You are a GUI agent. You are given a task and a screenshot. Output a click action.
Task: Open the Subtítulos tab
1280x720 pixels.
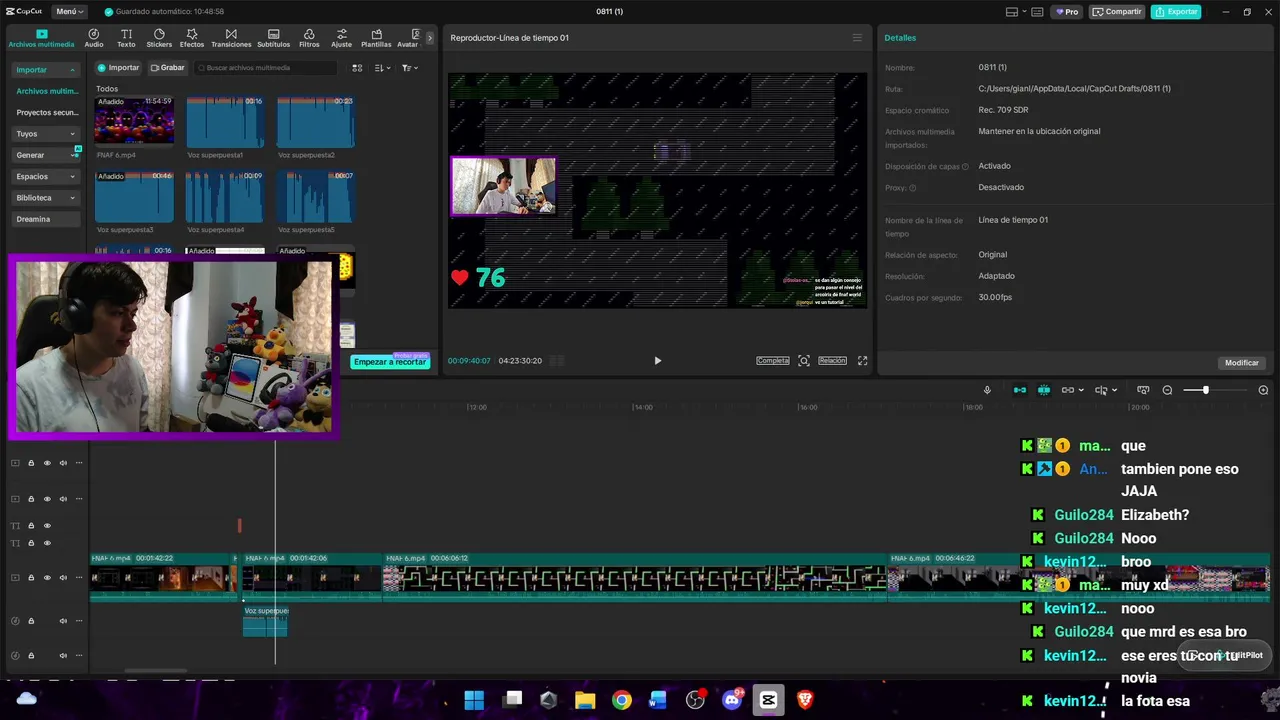tap(273, 38)
